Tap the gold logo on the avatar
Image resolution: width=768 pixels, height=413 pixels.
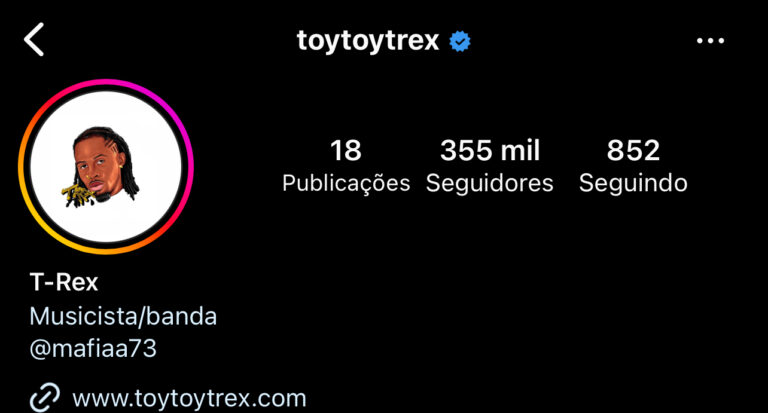click(78, 195)
